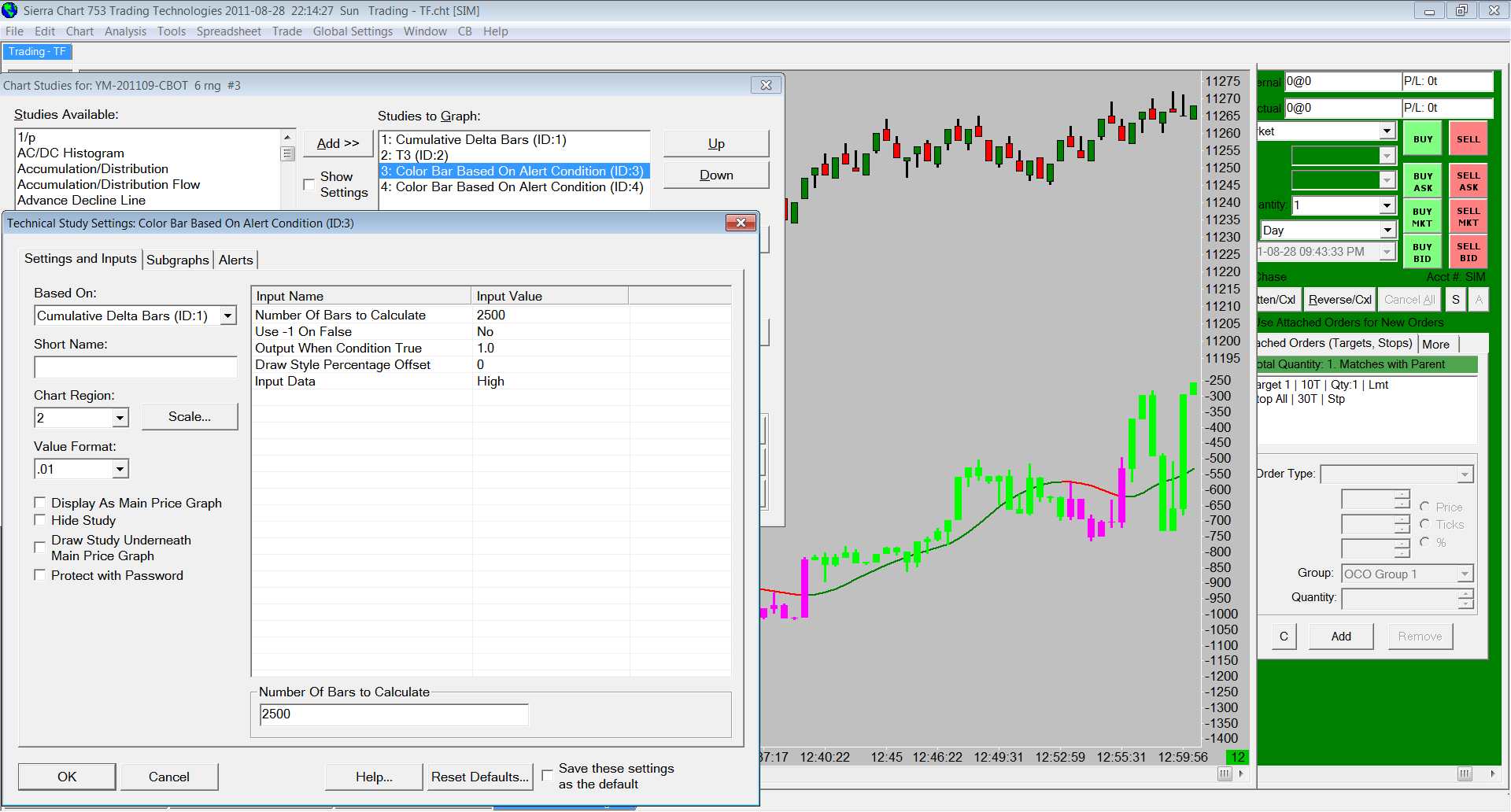Enable Show Settings checkbox
The width and height of the screenshot is (1511, 812).
point(309,184)
